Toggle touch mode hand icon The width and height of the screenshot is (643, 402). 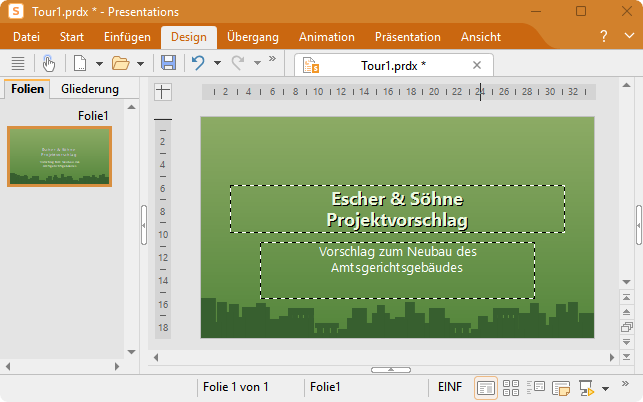[x=49, y=63]
